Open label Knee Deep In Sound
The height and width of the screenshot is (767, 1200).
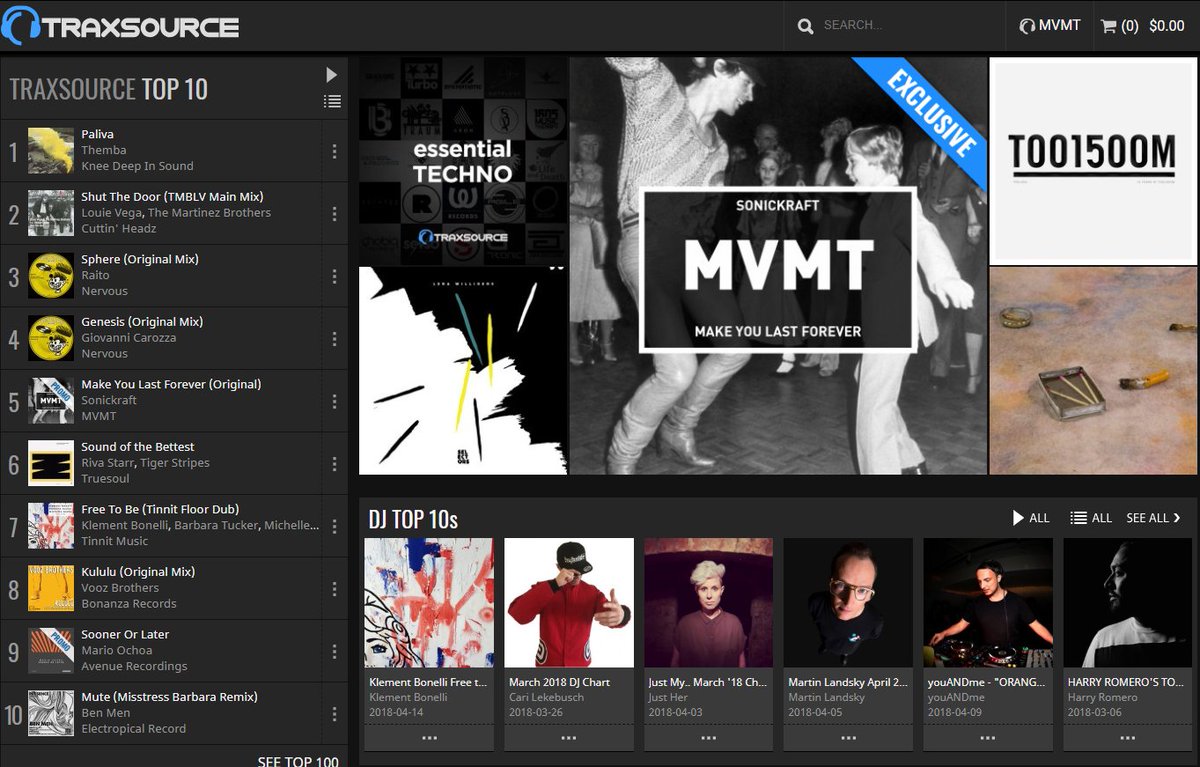[x=137, y=166]
